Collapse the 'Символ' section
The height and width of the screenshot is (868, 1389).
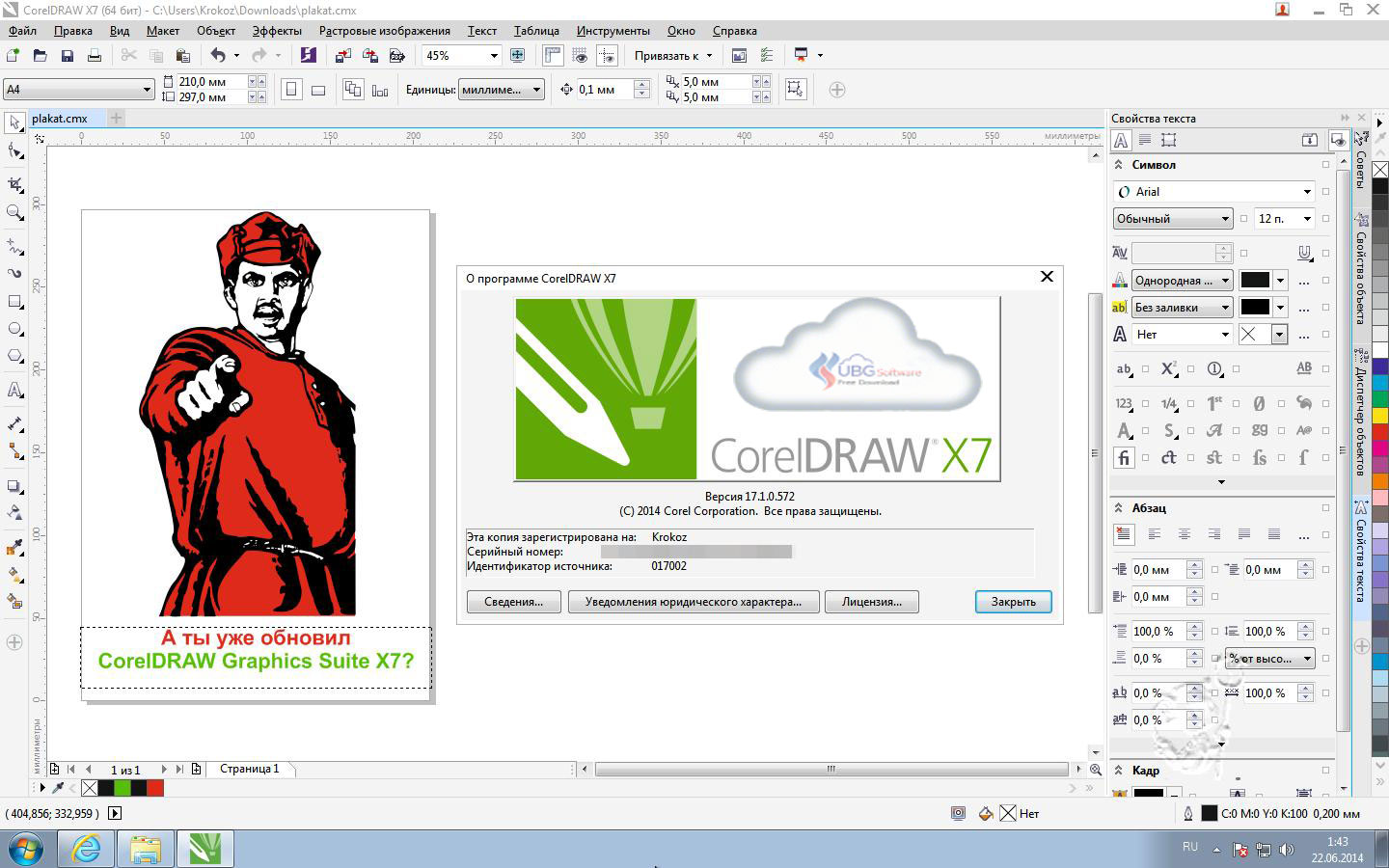coord(1119,165)
